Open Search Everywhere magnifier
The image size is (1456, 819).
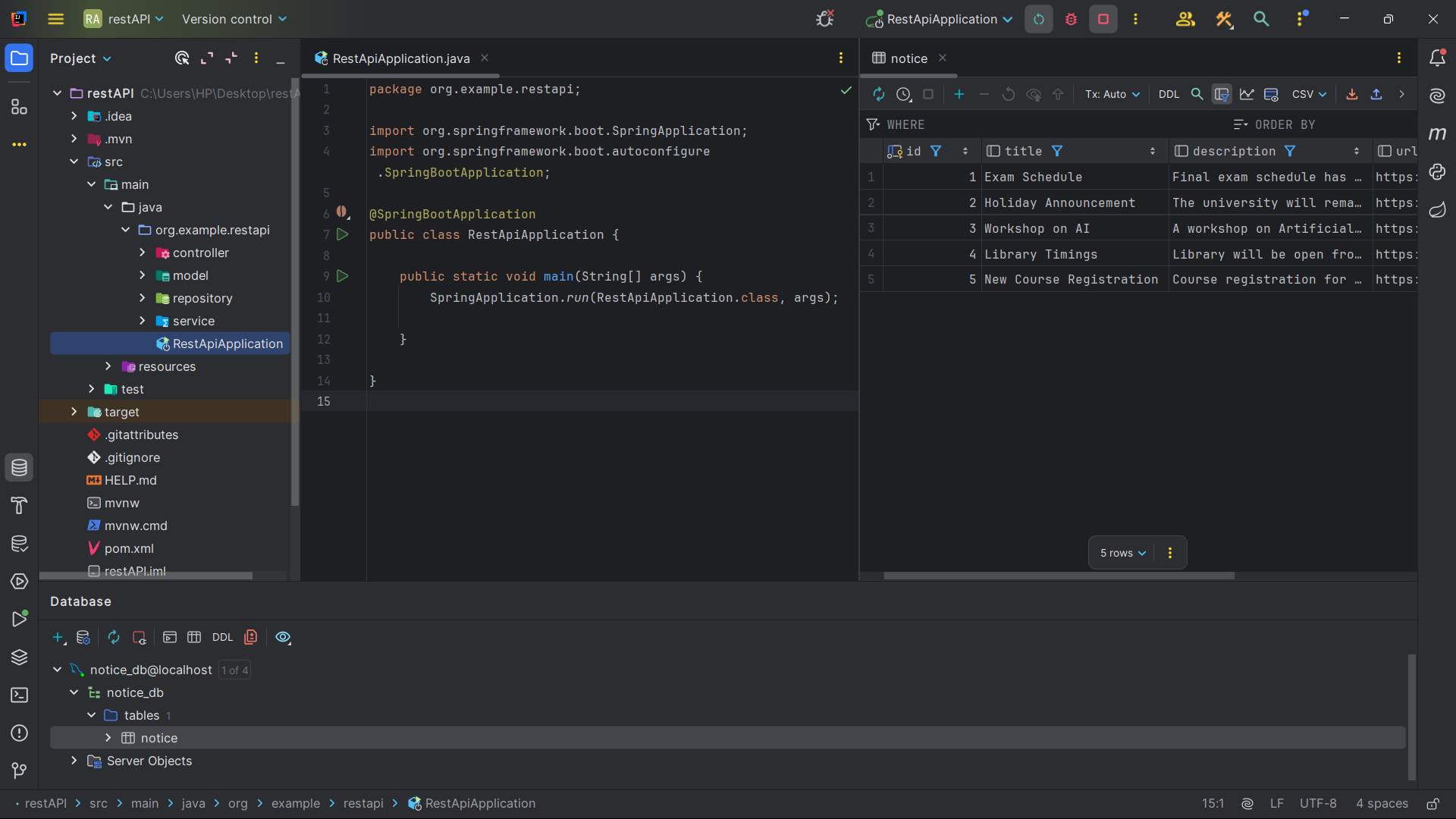[1261, 19]
